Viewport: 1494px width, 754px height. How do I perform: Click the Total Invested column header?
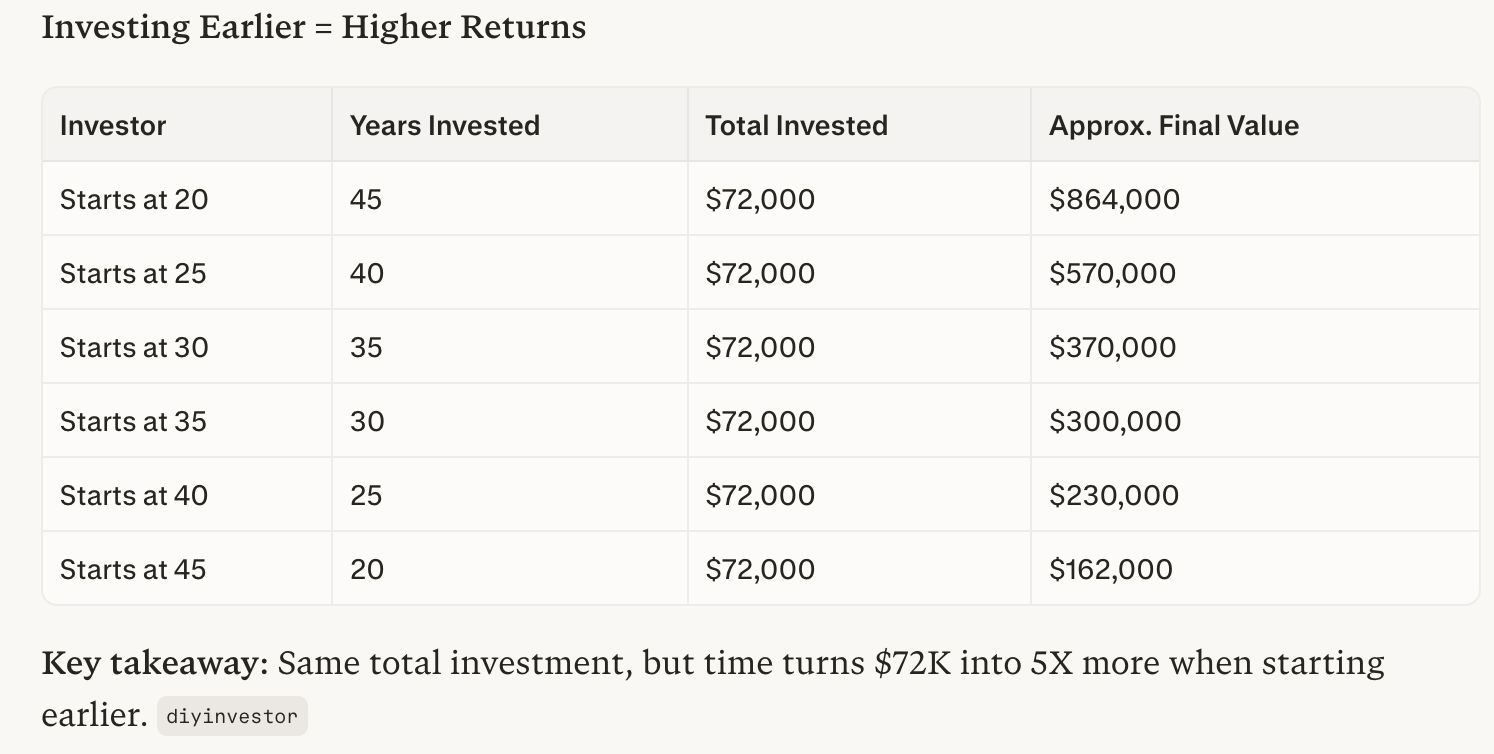tap(796, 126)
